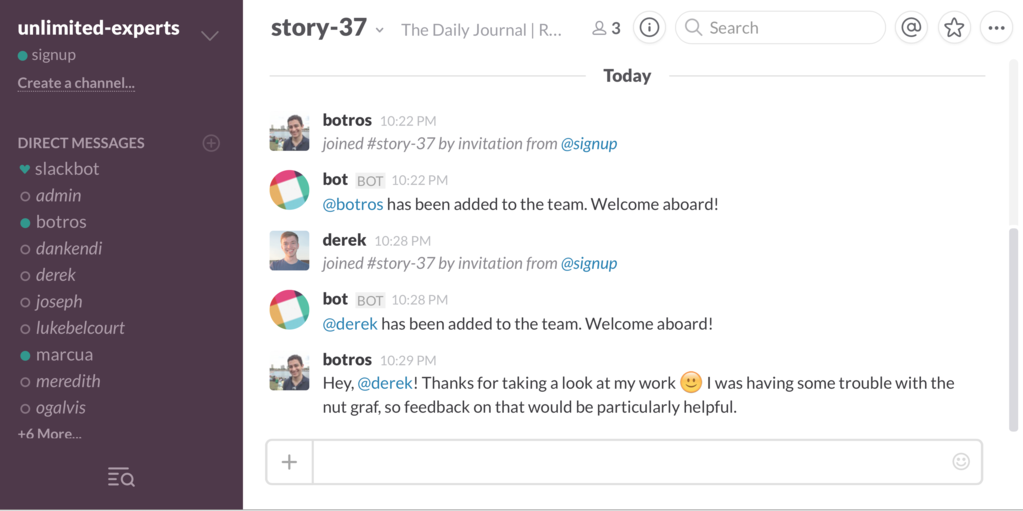Click the message pane scrollbar thumb

coord(1013,330)
